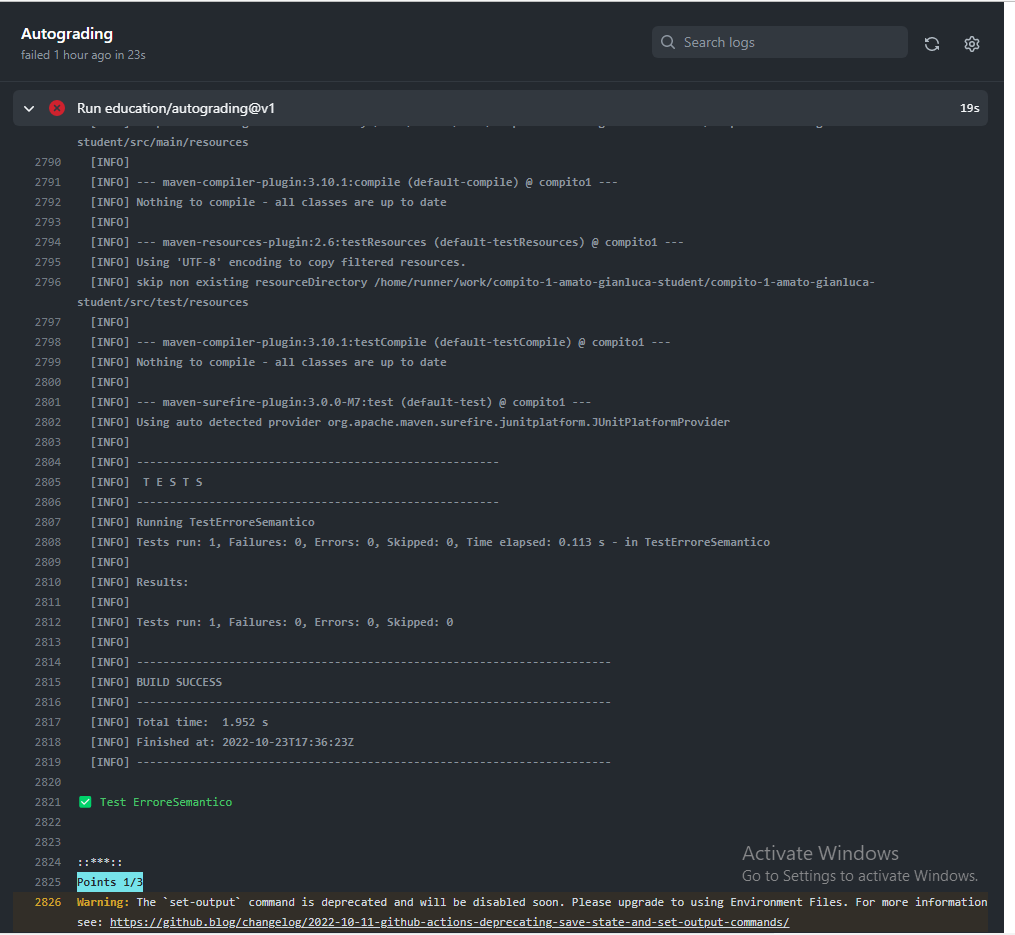The width and height of the screenshot is (1015, 935).
Task: Click "Using 'UTF-8' encoding" log line
Action: pos(278,262)
